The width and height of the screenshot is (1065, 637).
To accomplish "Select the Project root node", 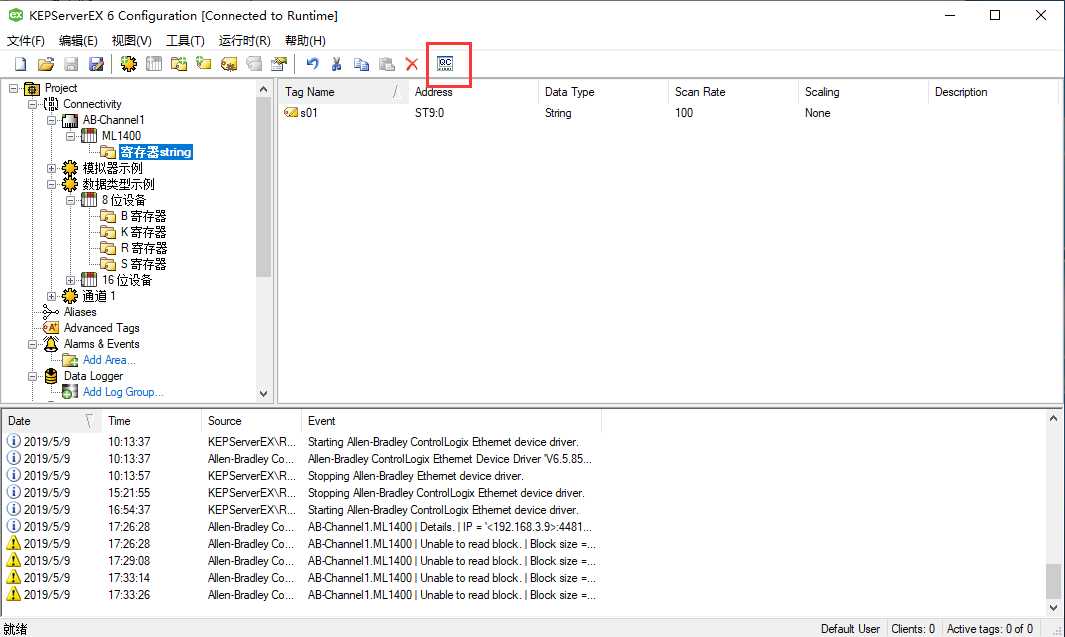I will (x=61, y=88).
